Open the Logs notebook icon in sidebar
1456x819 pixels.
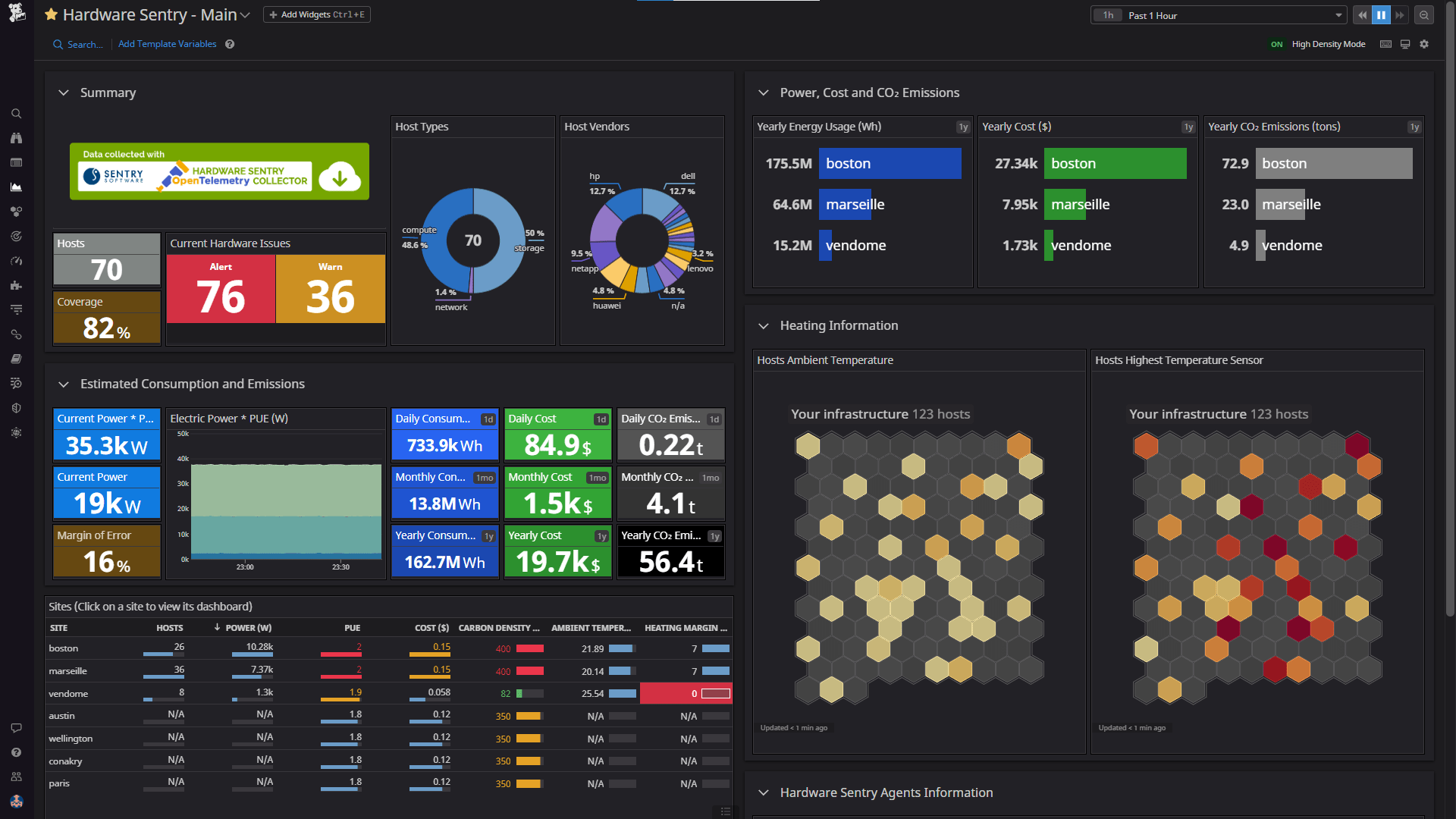[16, 359]
